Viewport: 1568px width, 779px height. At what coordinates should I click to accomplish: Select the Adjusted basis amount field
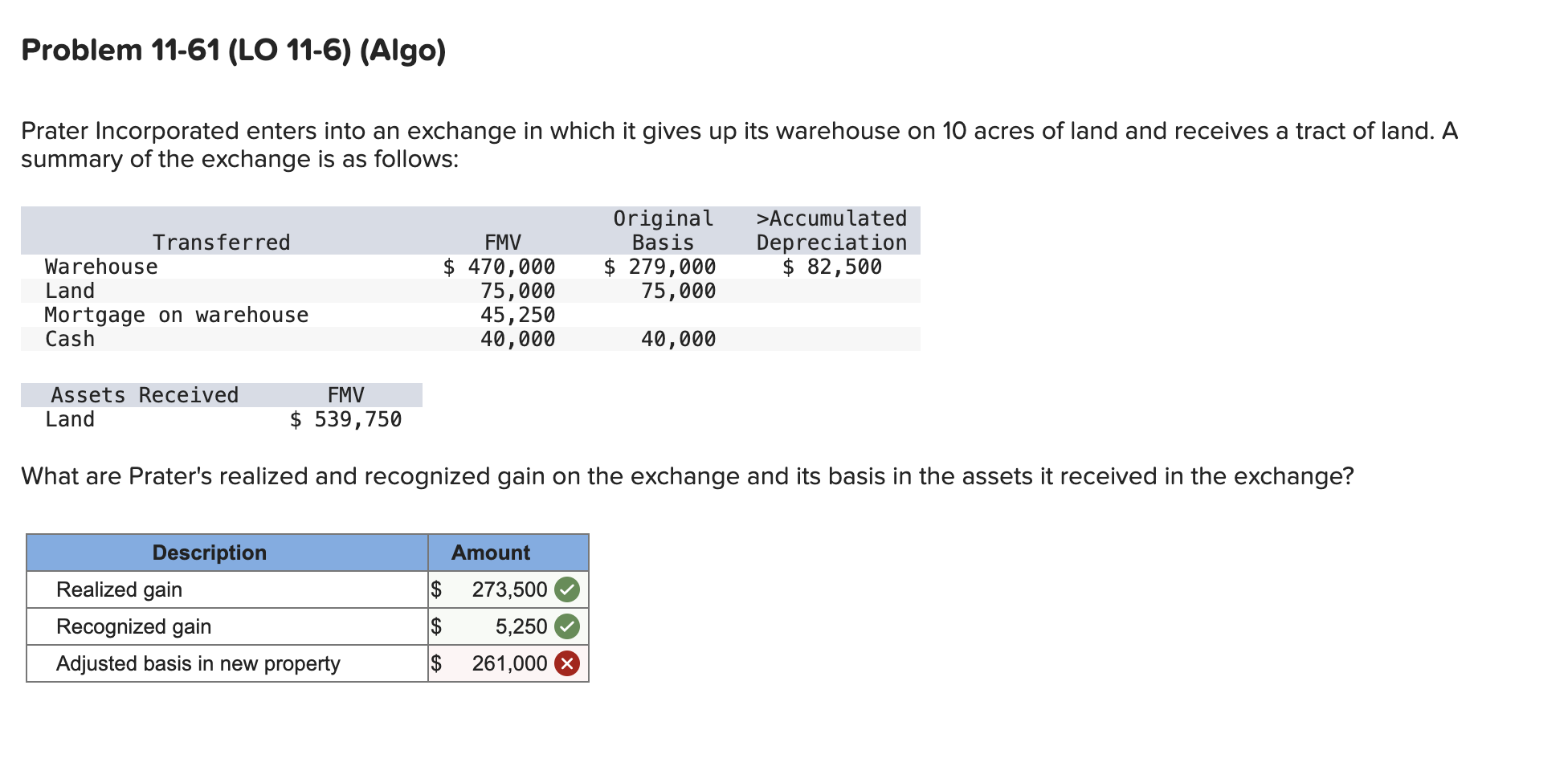[x=502, y=663]
